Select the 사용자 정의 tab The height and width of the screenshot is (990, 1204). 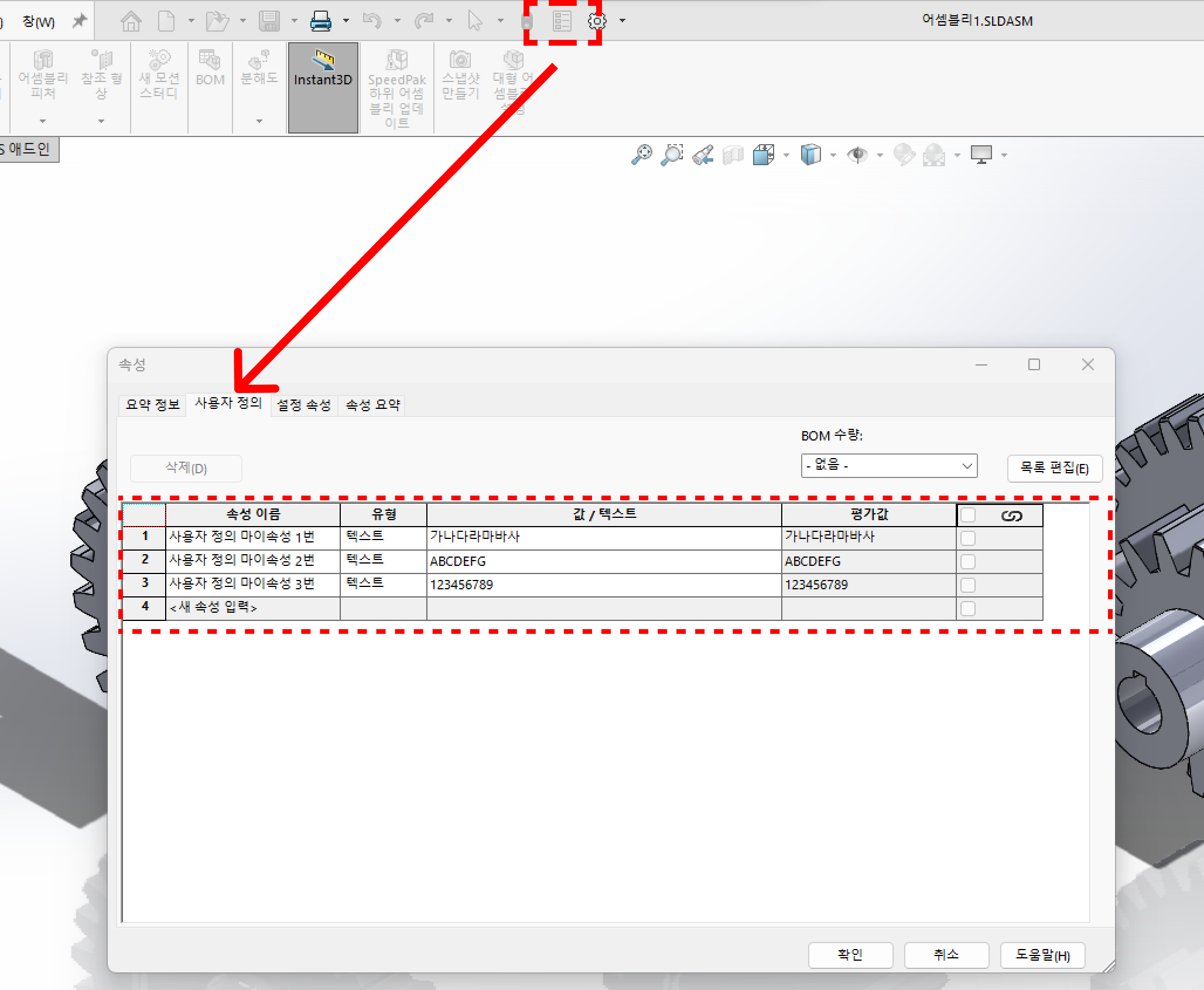(x=228, y=404)
